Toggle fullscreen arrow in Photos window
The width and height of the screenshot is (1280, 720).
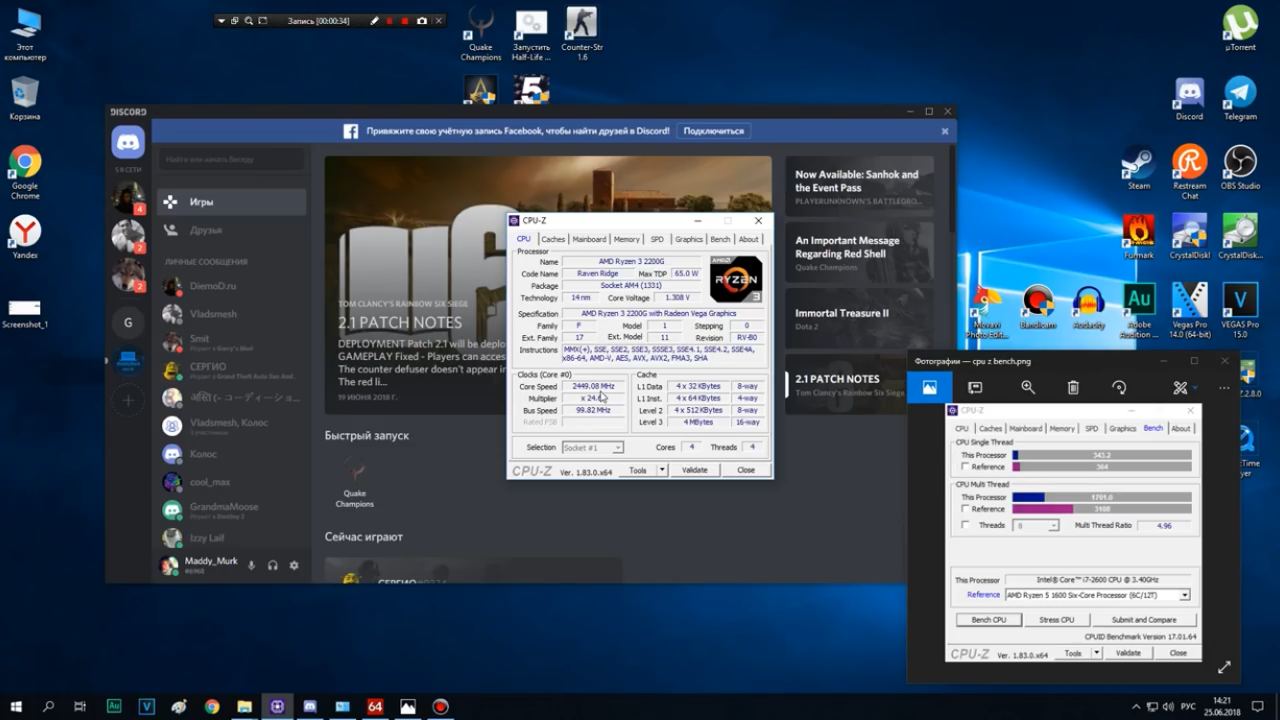[1224, 667]
